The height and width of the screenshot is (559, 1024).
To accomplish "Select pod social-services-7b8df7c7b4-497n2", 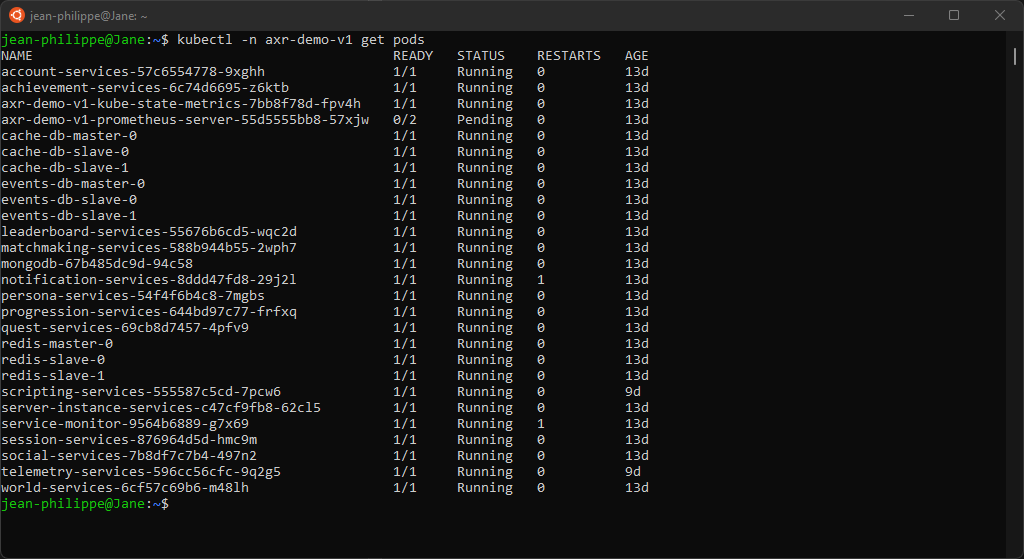I will pos(129,456).
